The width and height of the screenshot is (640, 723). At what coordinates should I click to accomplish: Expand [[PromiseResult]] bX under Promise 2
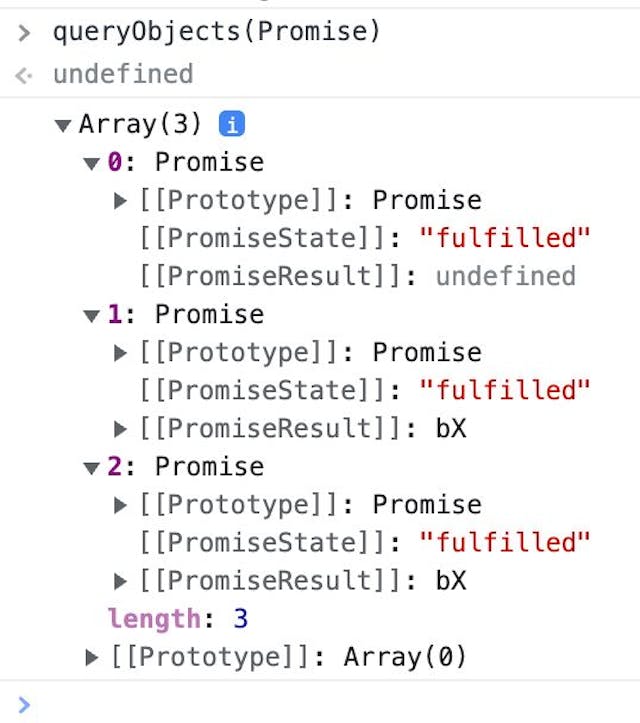[x=121, y=581]
